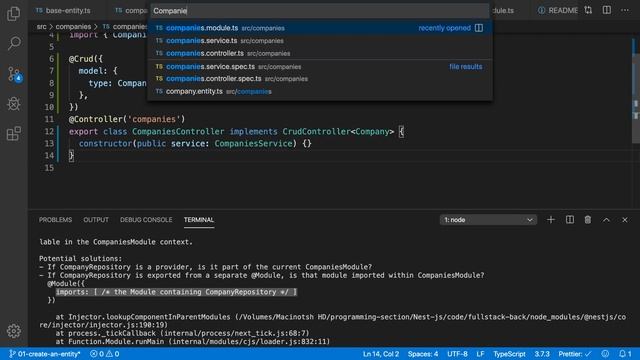Open the Manage gear settings menu
This screenshot has width=640, height=360.
(x=13, y=331)
